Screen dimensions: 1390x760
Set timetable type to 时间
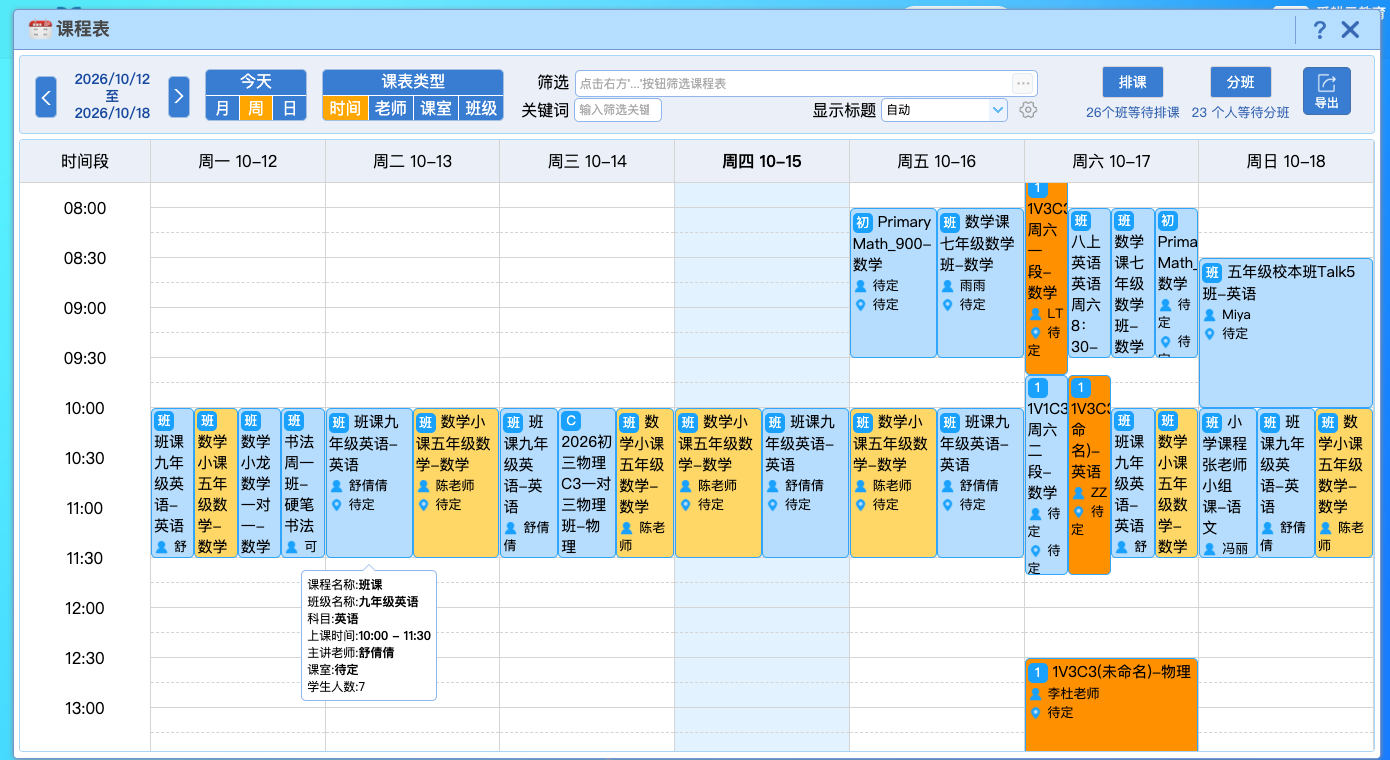click(x=345, y=108)
